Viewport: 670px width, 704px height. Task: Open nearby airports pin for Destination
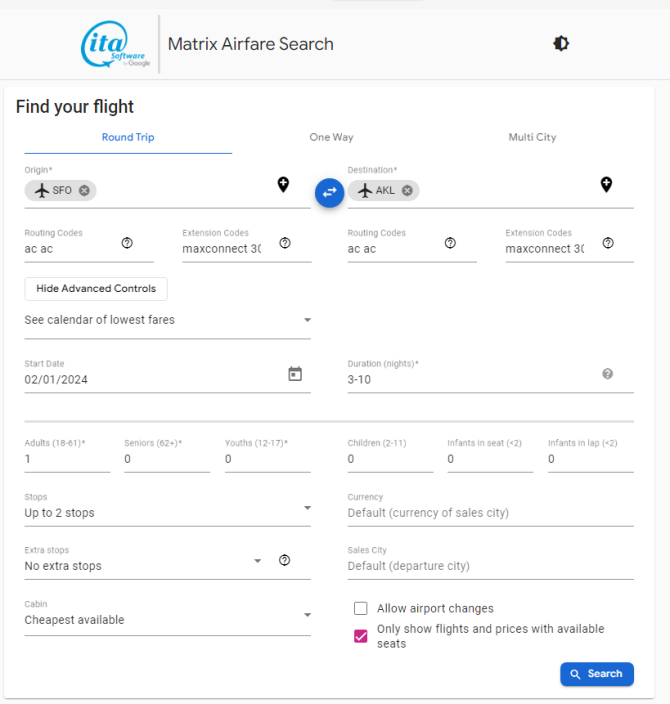[x=606, y=185]
